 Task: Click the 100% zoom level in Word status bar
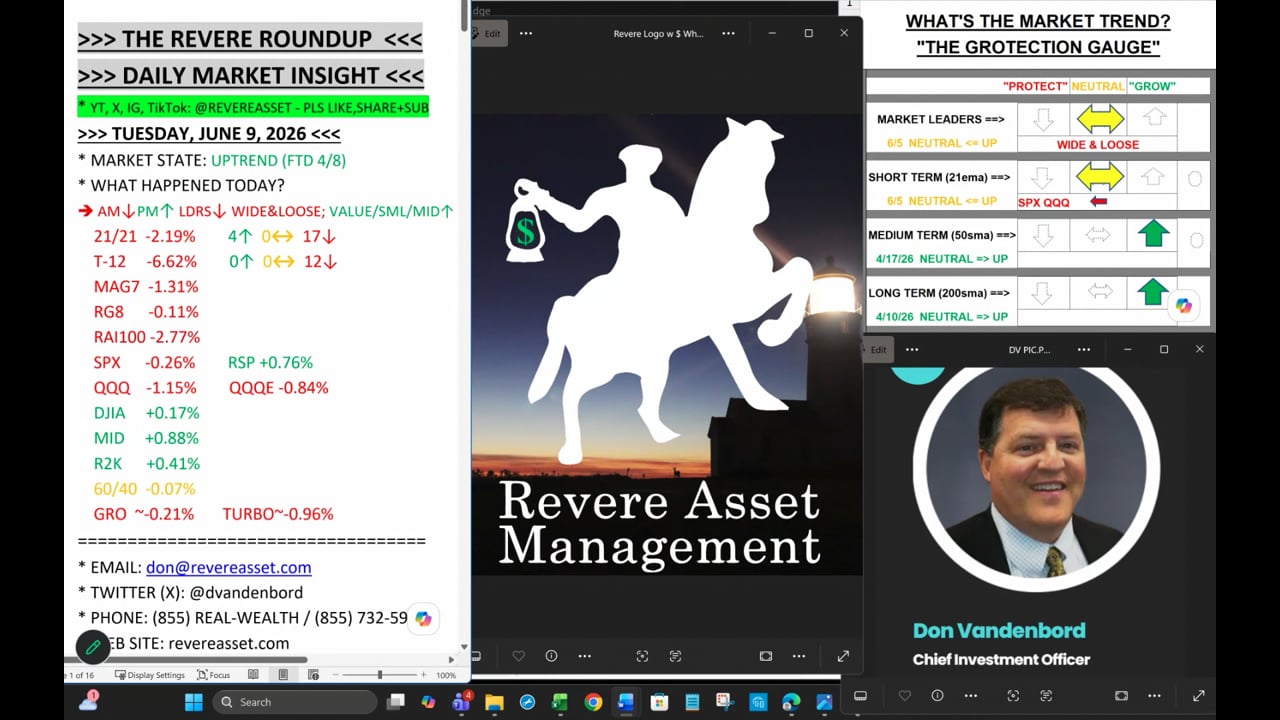(446, 675)
